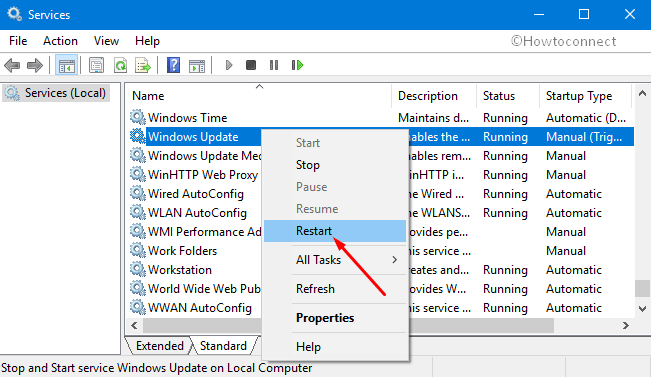651x377 pixels.
Task: Select the Work Folders service
Action: (x=182, y=251)
